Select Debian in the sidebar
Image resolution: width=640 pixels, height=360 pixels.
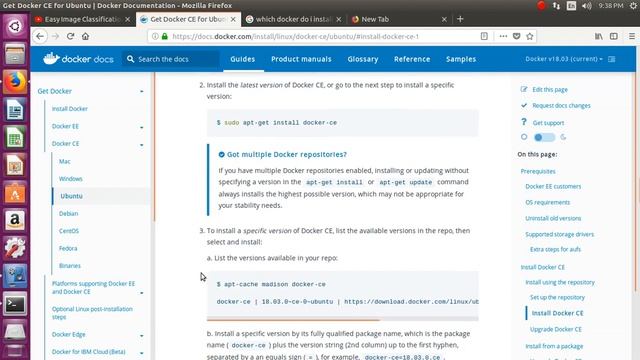coord(68,213)
